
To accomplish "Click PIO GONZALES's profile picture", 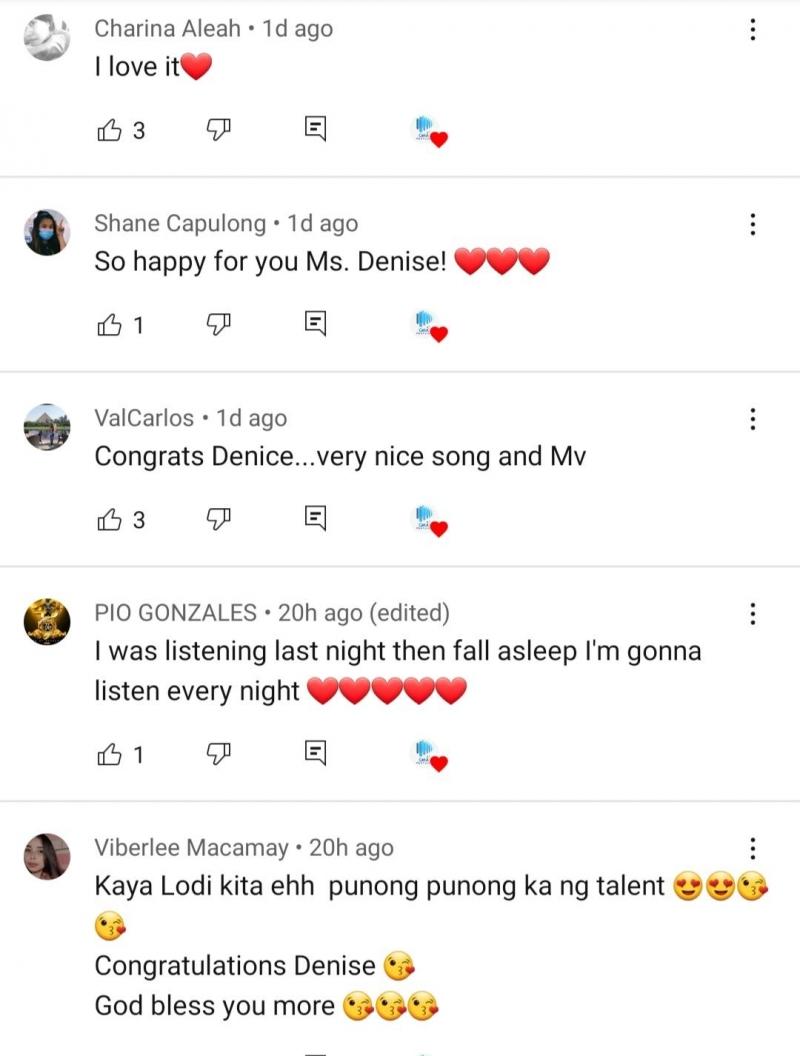I will (47, 622).
